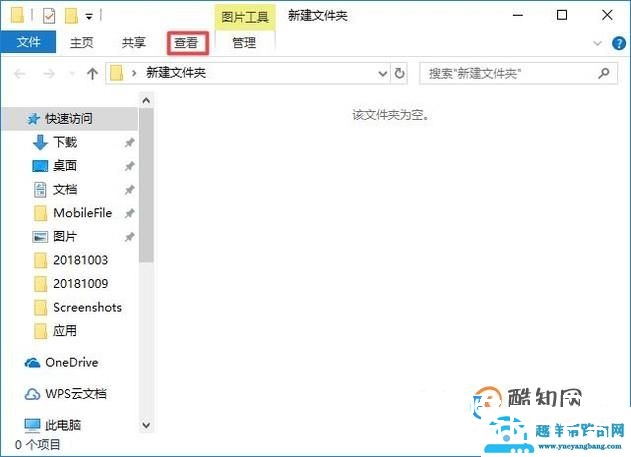Click the navigation pane scroll down arrow
The image size is (631, 457).
[146, 425]
